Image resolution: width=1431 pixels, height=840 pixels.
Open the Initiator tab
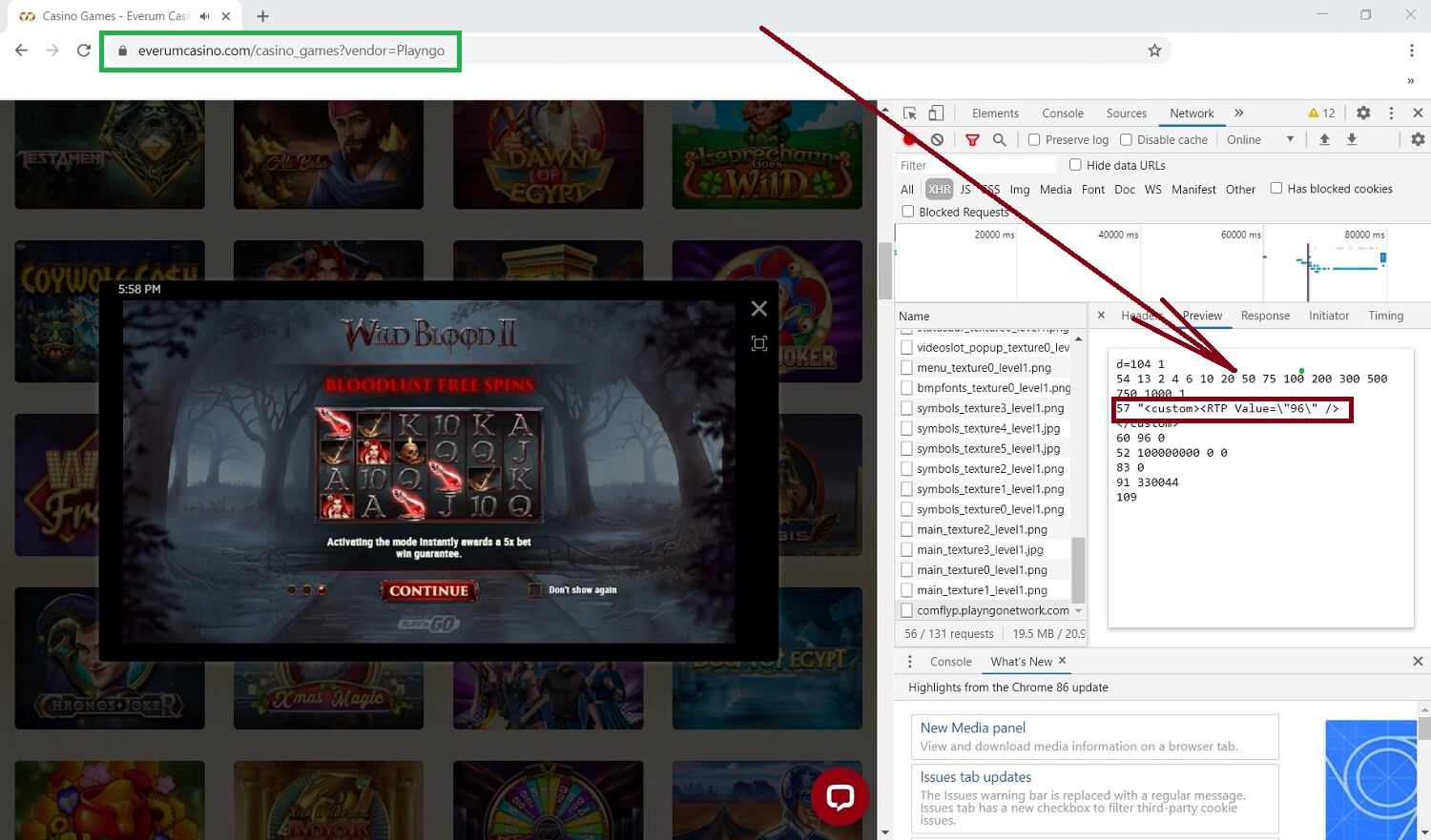point(1329,316)
